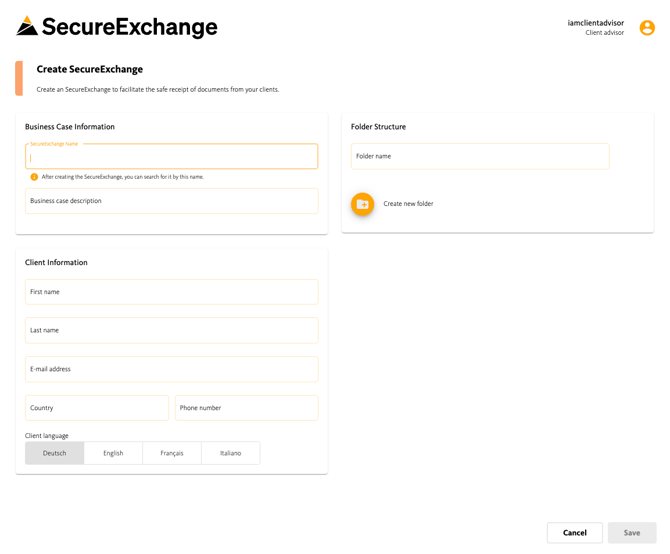Click the Create new folder label
The width and height of the screenshot is (670, 554).
[x=408, y=204]
